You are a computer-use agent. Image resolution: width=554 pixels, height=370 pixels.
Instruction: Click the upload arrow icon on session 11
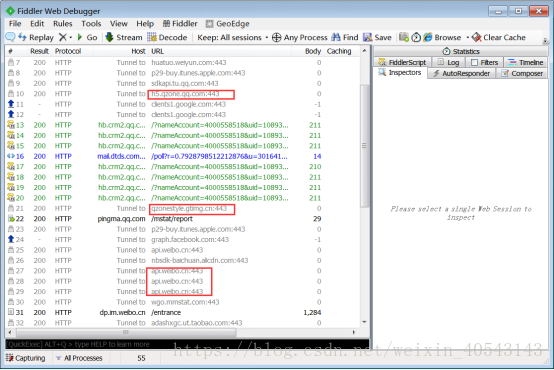(11, 104)
